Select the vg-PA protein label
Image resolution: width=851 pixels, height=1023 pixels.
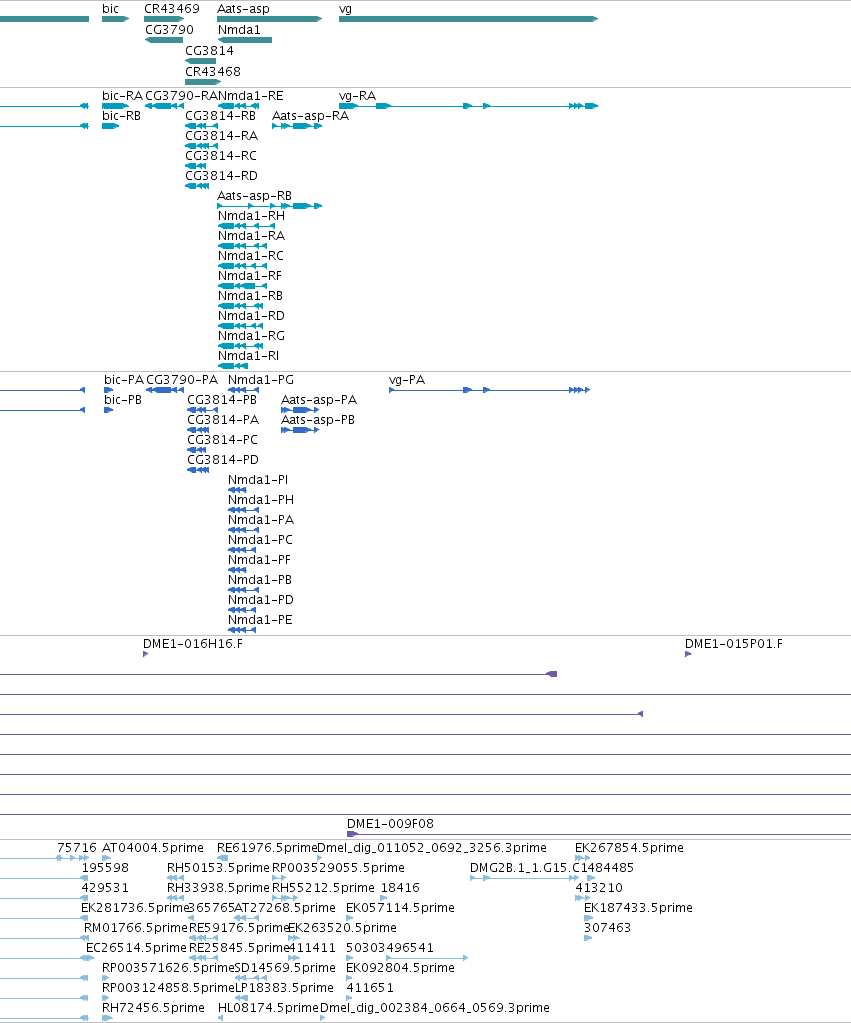point(407,380)
